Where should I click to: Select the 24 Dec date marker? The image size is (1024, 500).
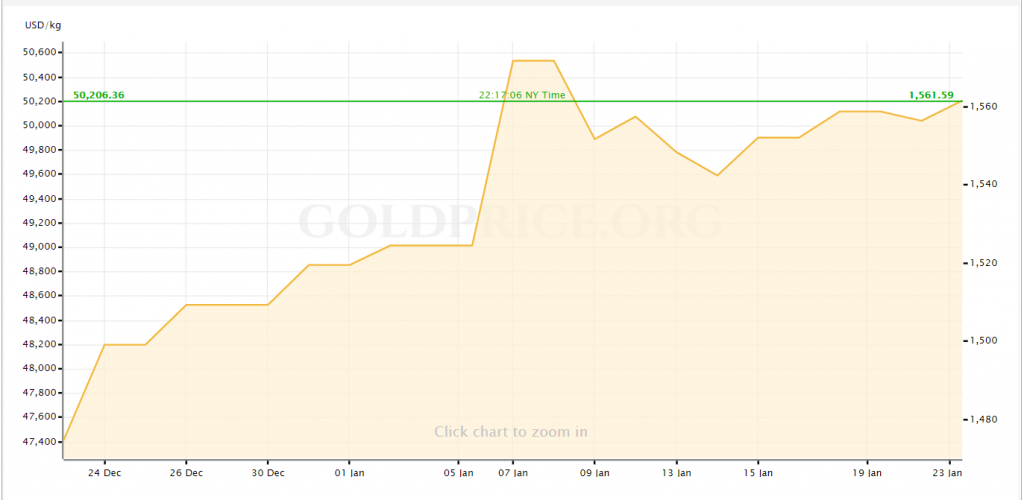coord(105,472)
